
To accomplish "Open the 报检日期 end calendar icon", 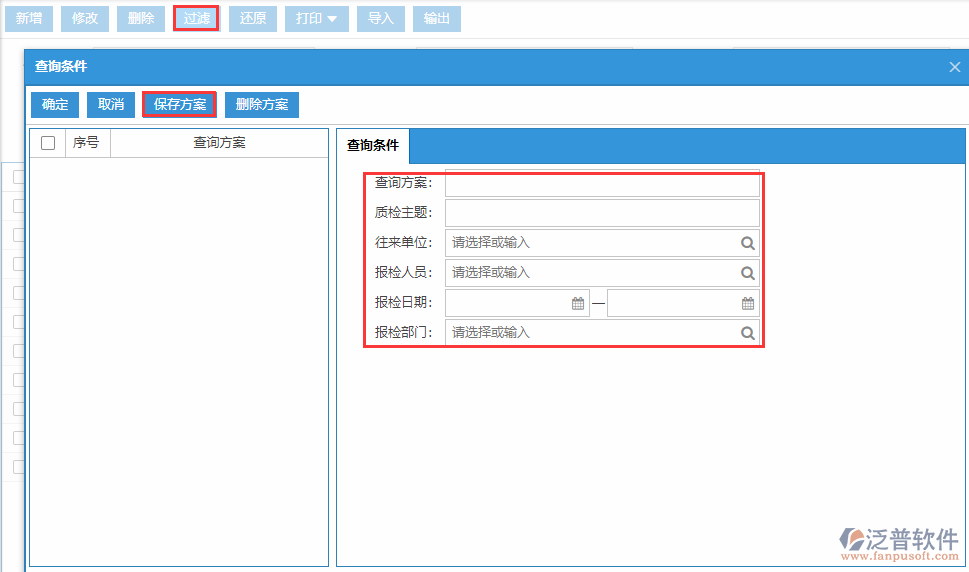I will click(748, 303).
